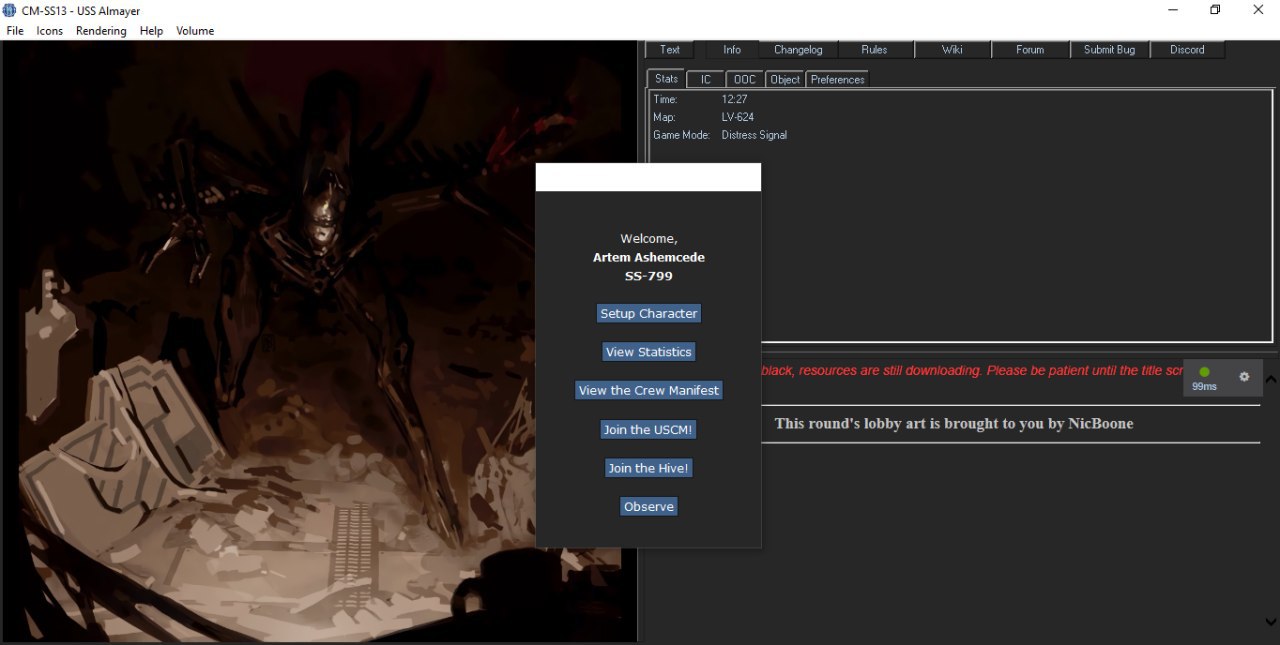Click the chat scroll down arrow
Screen dimensions: 1280x645
[1271, 621]
